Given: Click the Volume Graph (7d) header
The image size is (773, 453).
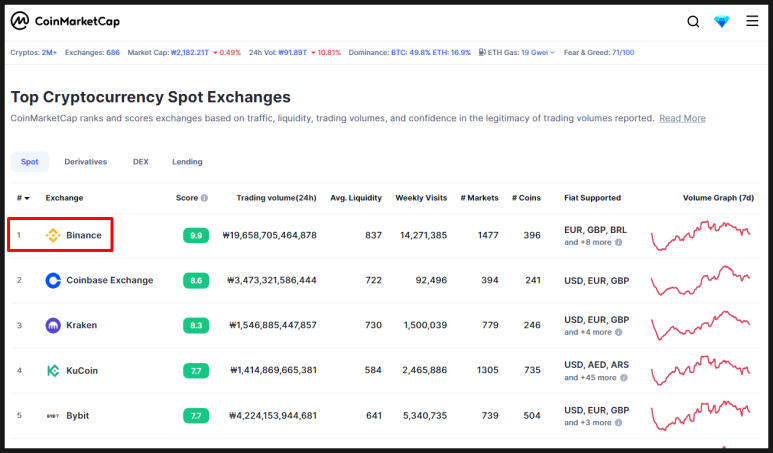Looking at the screenshot, I should [x=718, y=198].
